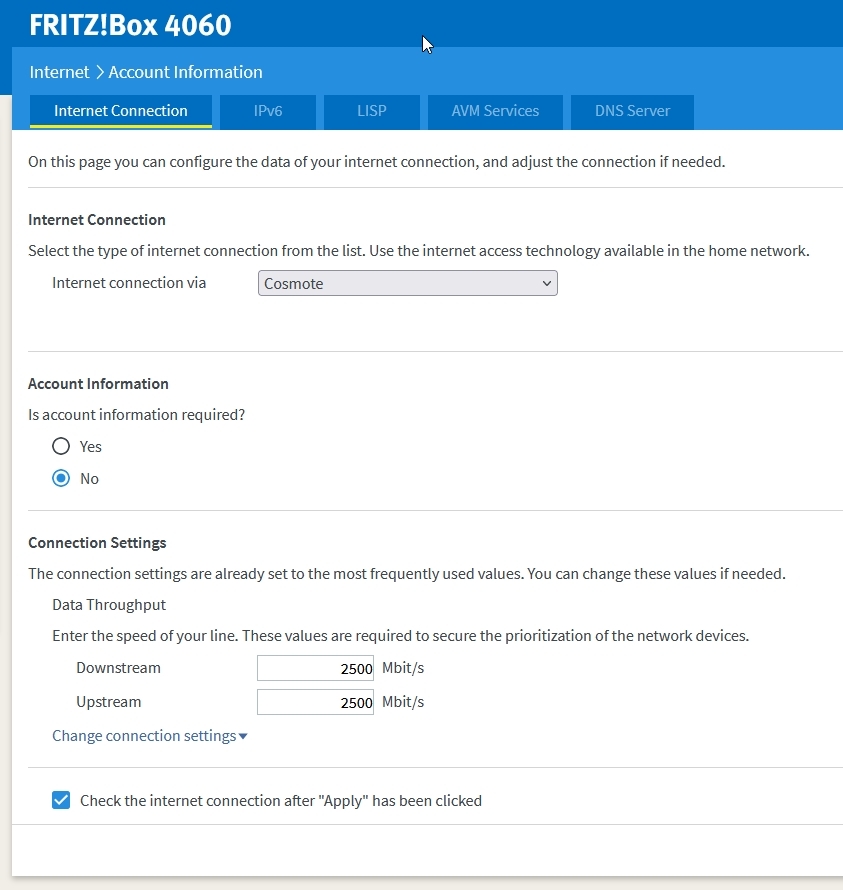The image size is (843, 890).
Task: Click the breadcrumb chevron separator after Internet
Action: pyautogui.click(x=99, y=72)
